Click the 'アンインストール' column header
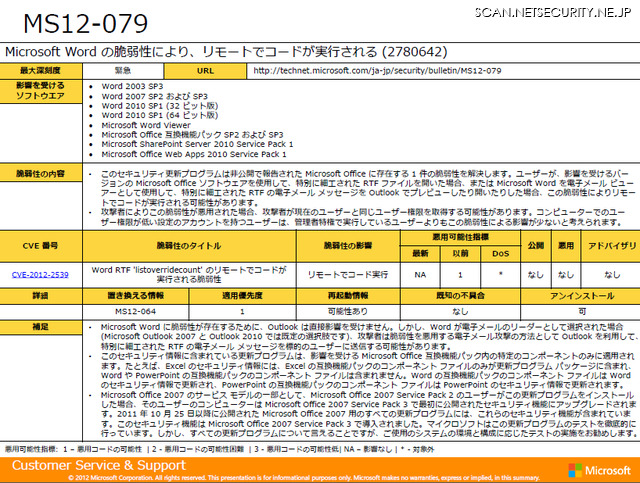The height and width of the screenshot is (483, 640). point(581,296)
